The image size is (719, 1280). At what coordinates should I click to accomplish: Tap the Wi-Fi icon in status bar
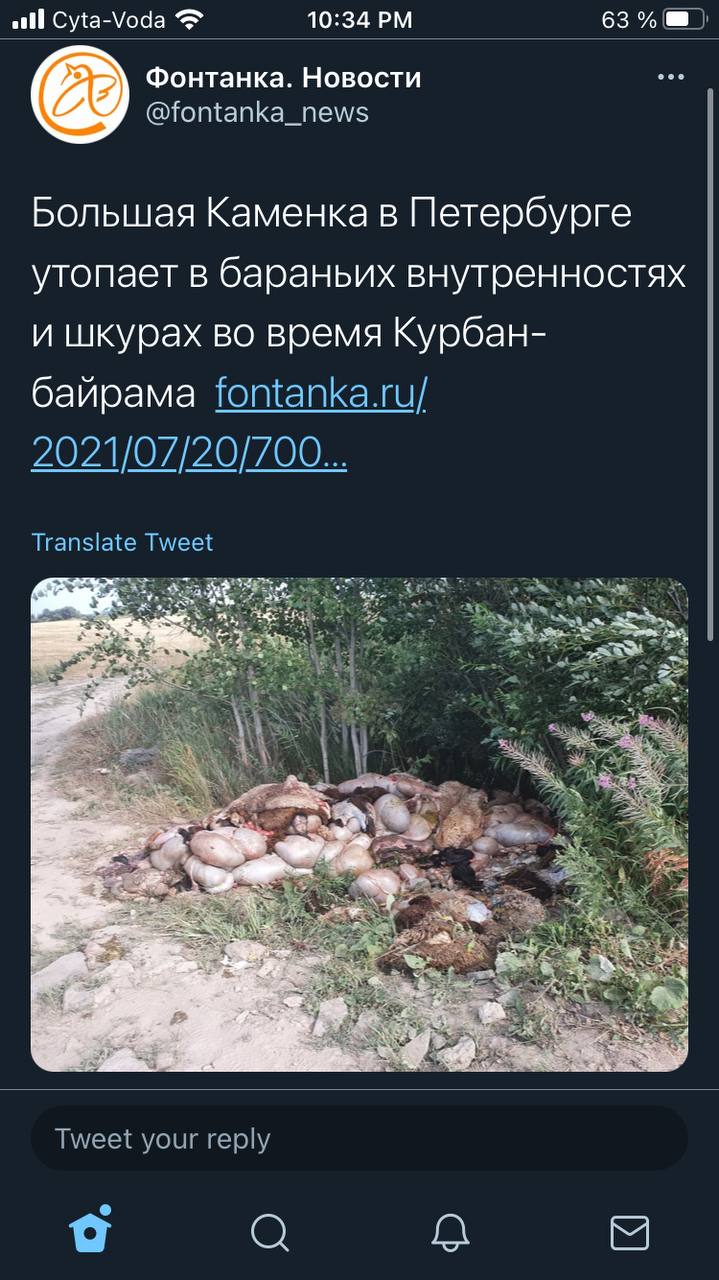[187, 19]
